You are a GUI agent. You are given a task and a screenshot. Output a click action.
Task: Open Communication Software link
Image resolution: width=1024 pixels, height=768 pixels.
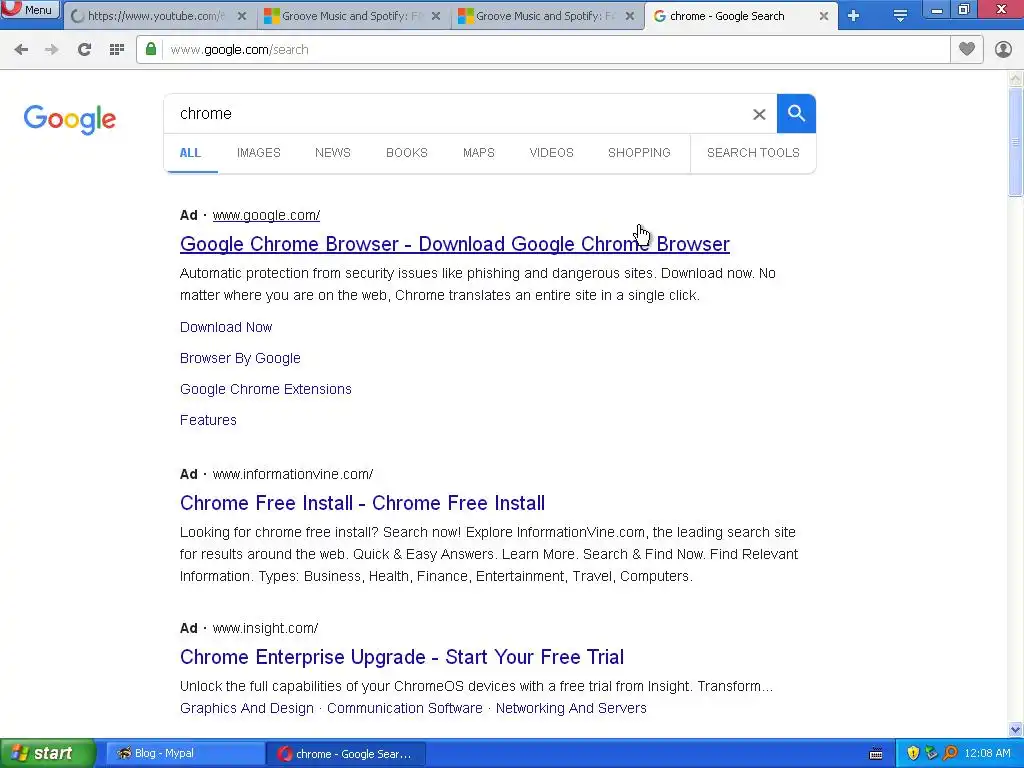pyautogui.click(x=404, y=709)
